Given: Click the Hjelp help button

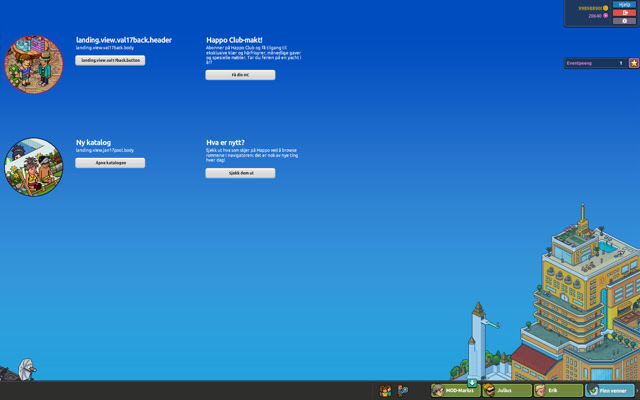Looking at the screenshot, I should point(624,4).
